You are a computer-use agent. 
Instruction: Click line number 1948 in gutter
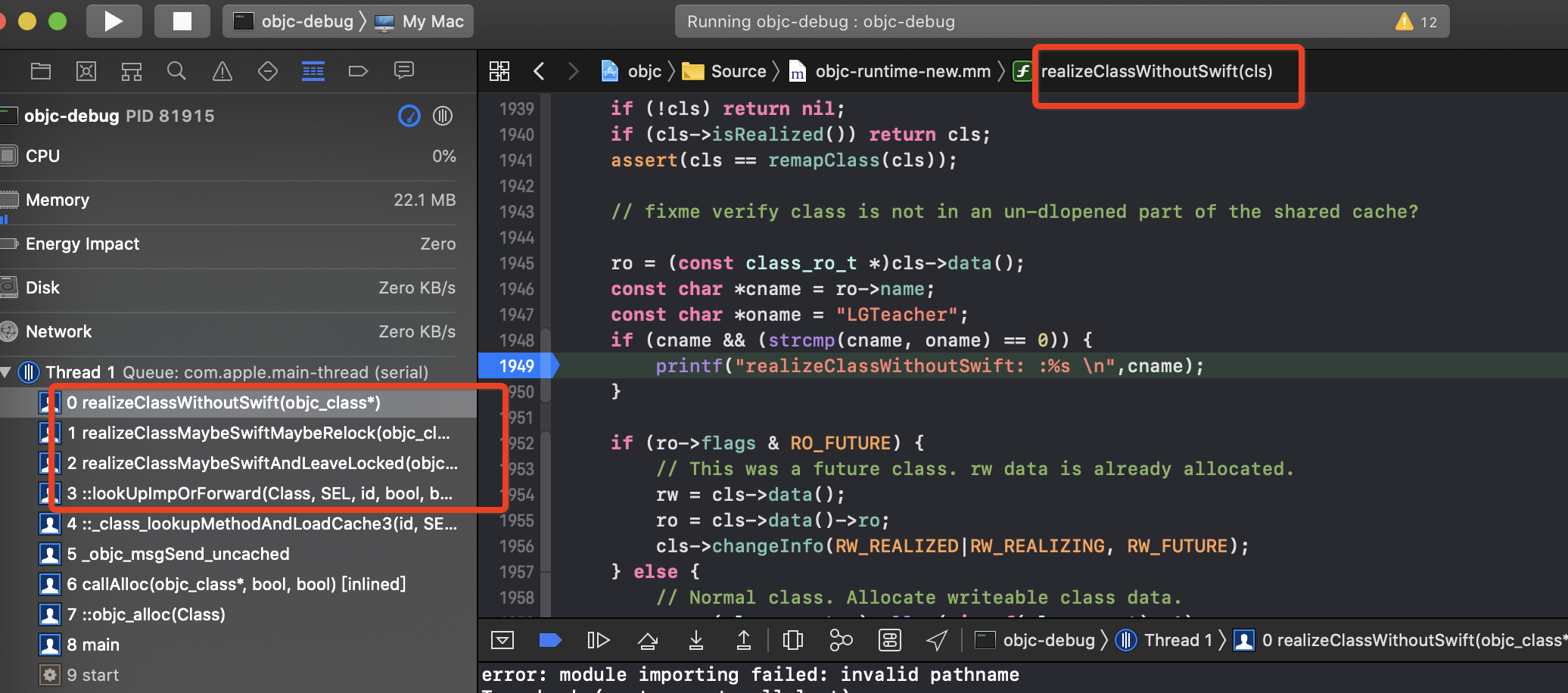coord(517,340)
